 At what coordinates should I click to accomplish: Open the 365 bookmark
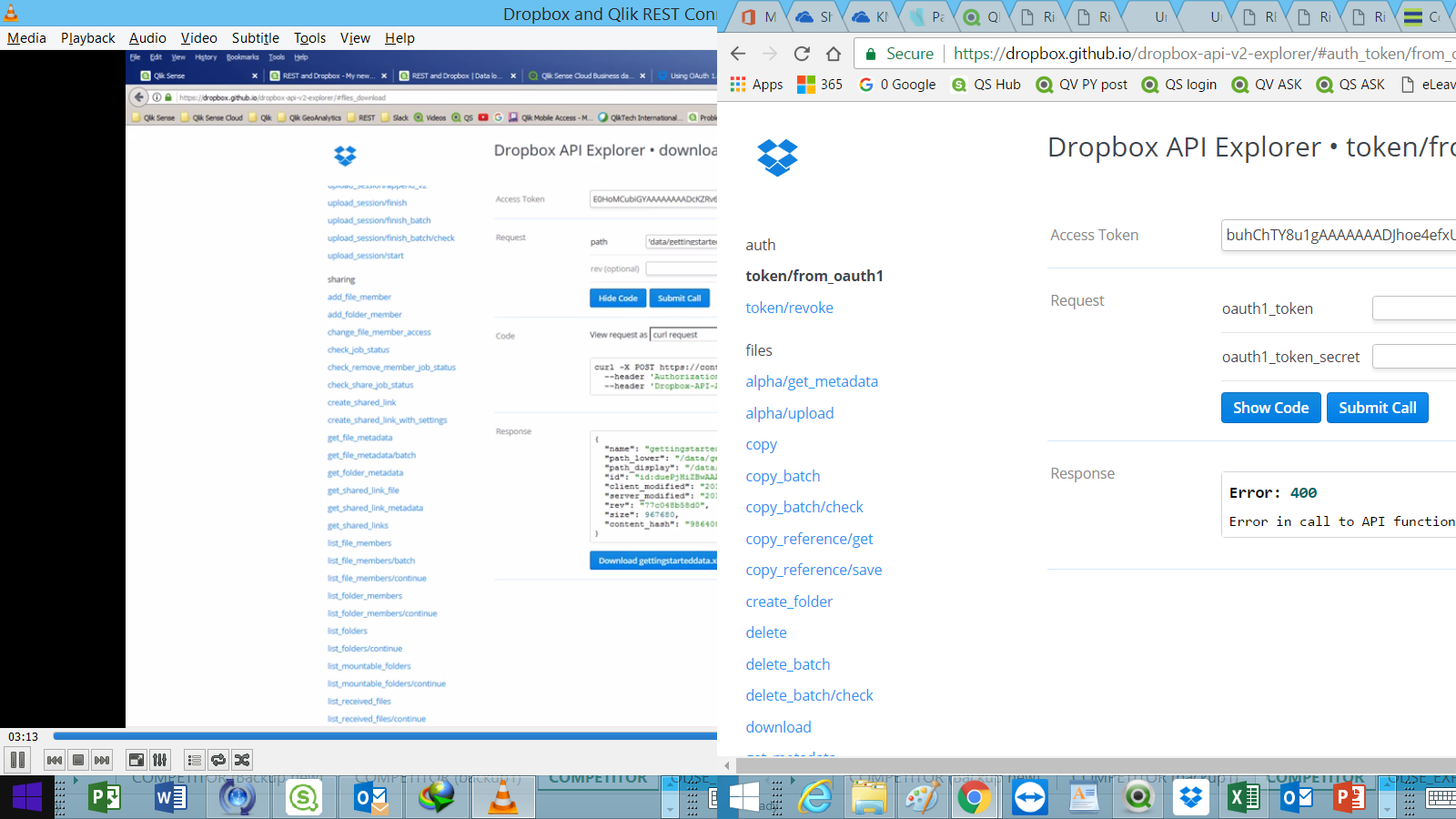(820, 85)
